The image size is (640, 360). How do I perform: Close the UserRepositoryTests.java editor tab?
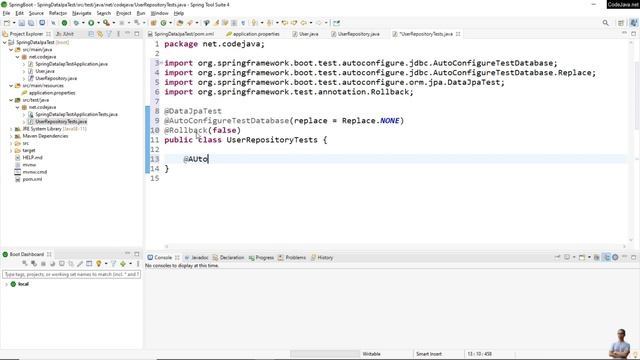tap(458, 34)
